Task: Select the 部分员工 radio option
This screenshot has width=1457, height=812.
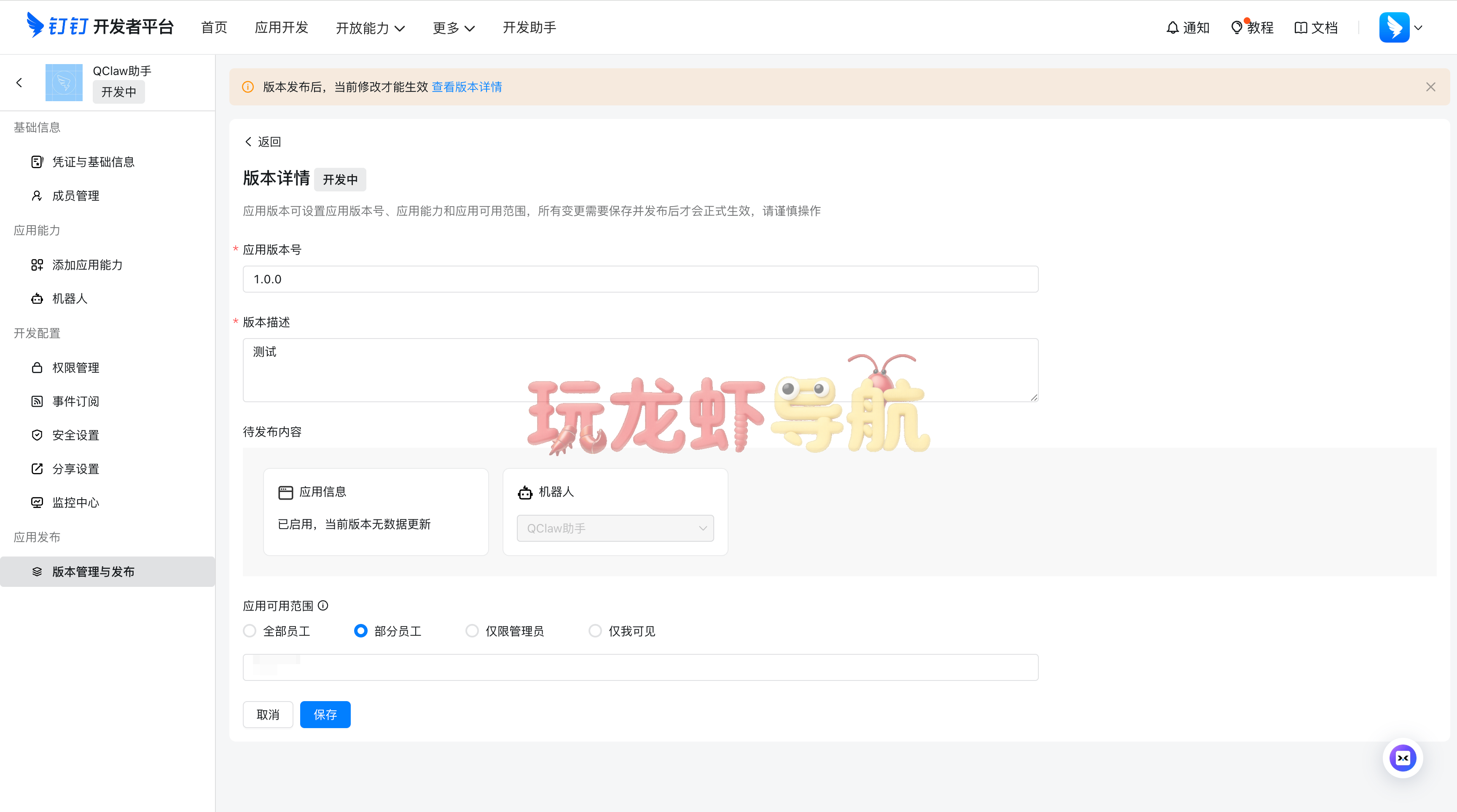Action: click(360, 631)
